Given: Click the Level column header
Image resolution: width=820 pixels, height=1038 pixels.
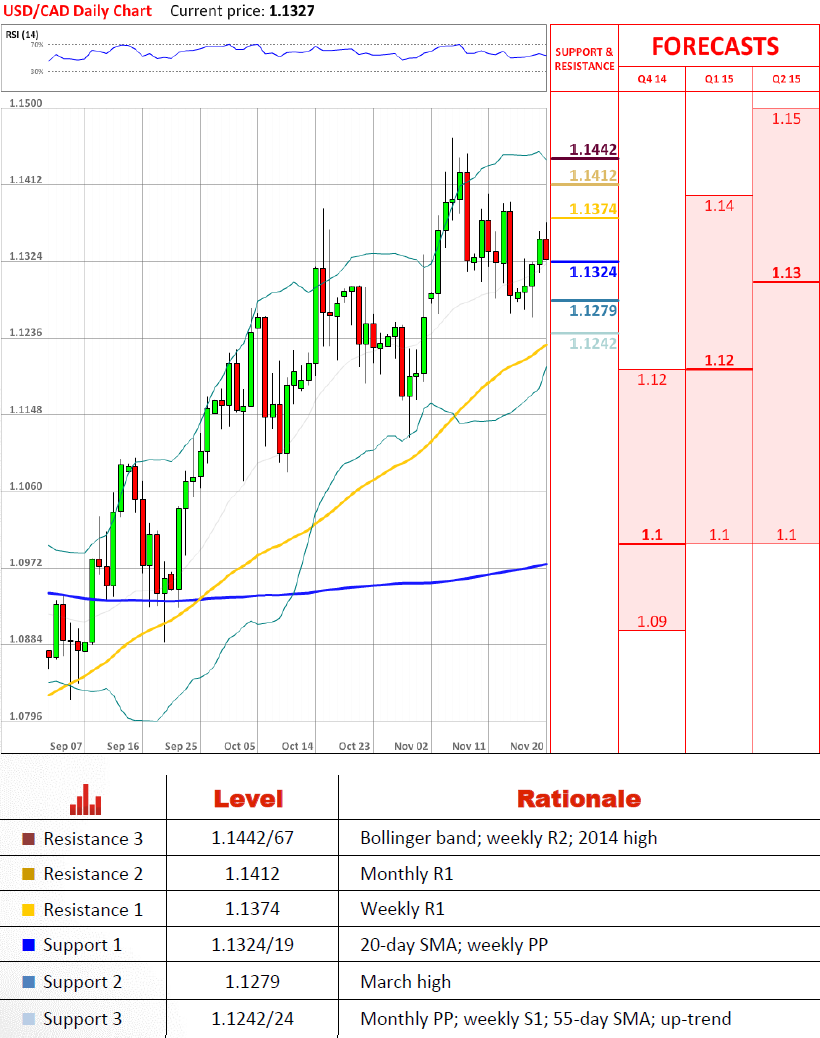Looking at the screenshot, I should click(248, 799).
